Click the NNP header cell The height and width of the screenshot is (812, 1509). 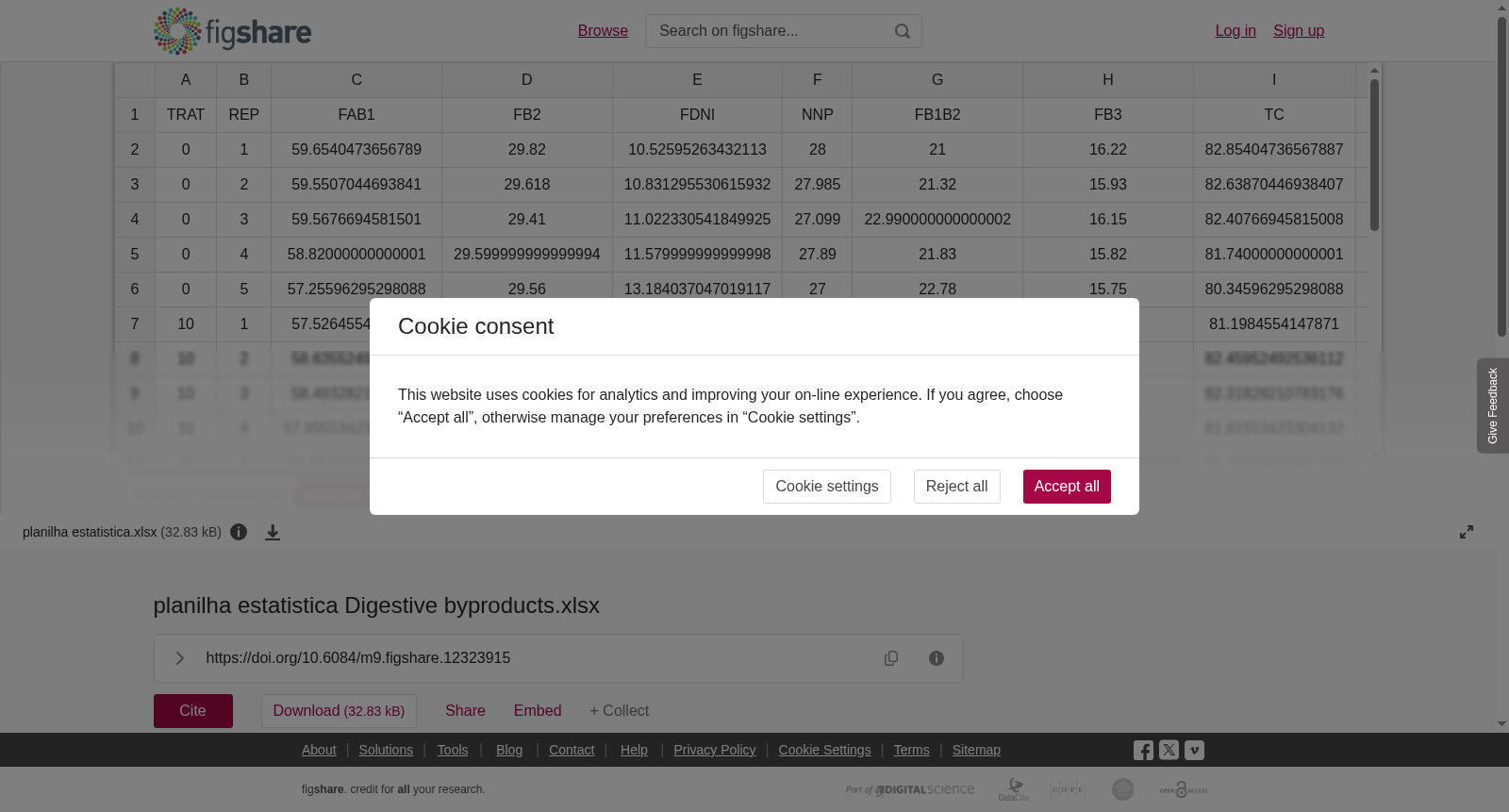(x=818, y=115)
